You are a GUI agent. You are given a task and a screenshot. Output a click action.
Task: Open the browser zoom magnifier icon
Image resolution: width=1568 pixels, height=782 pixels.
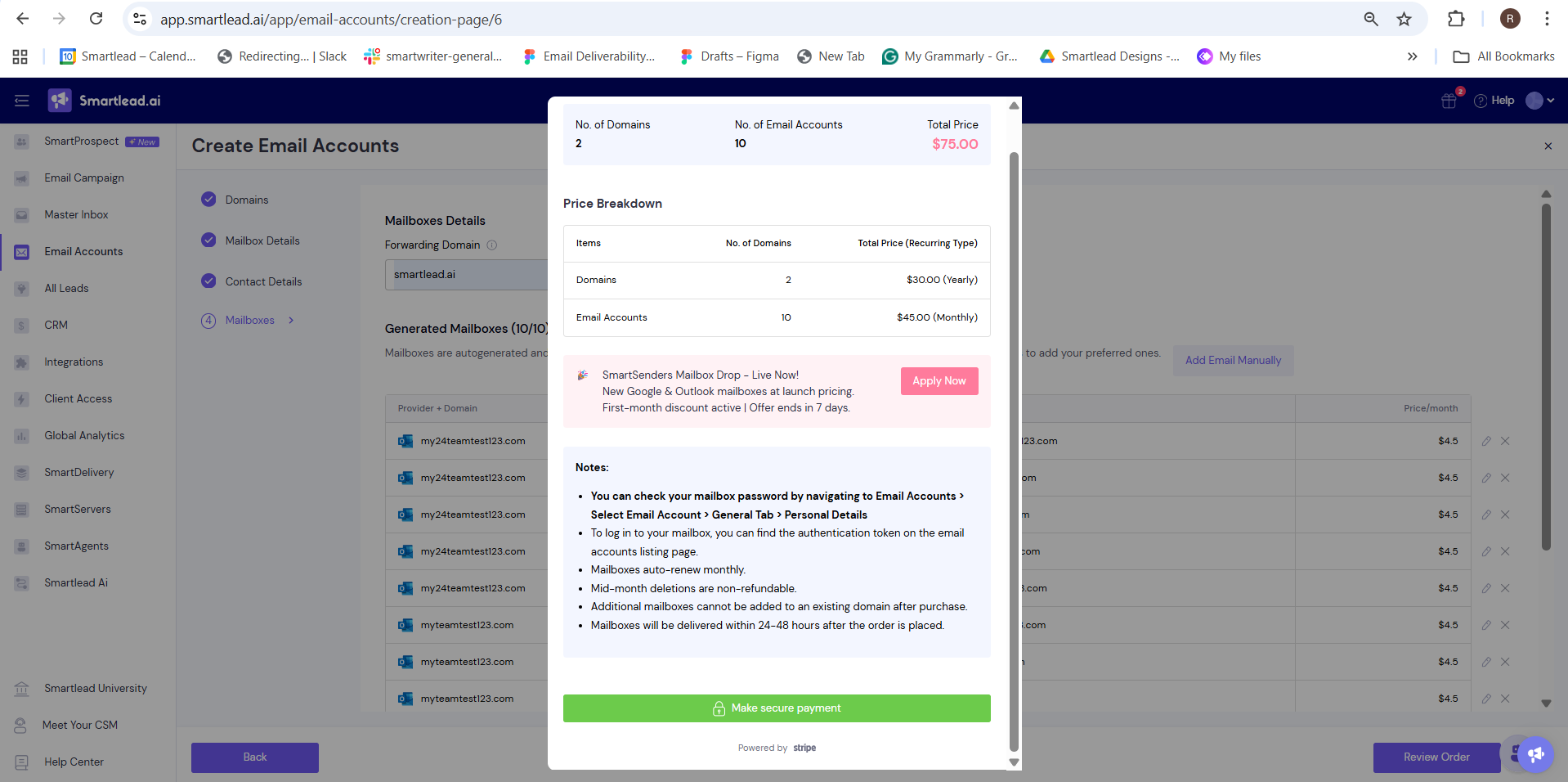point(1371,19)
